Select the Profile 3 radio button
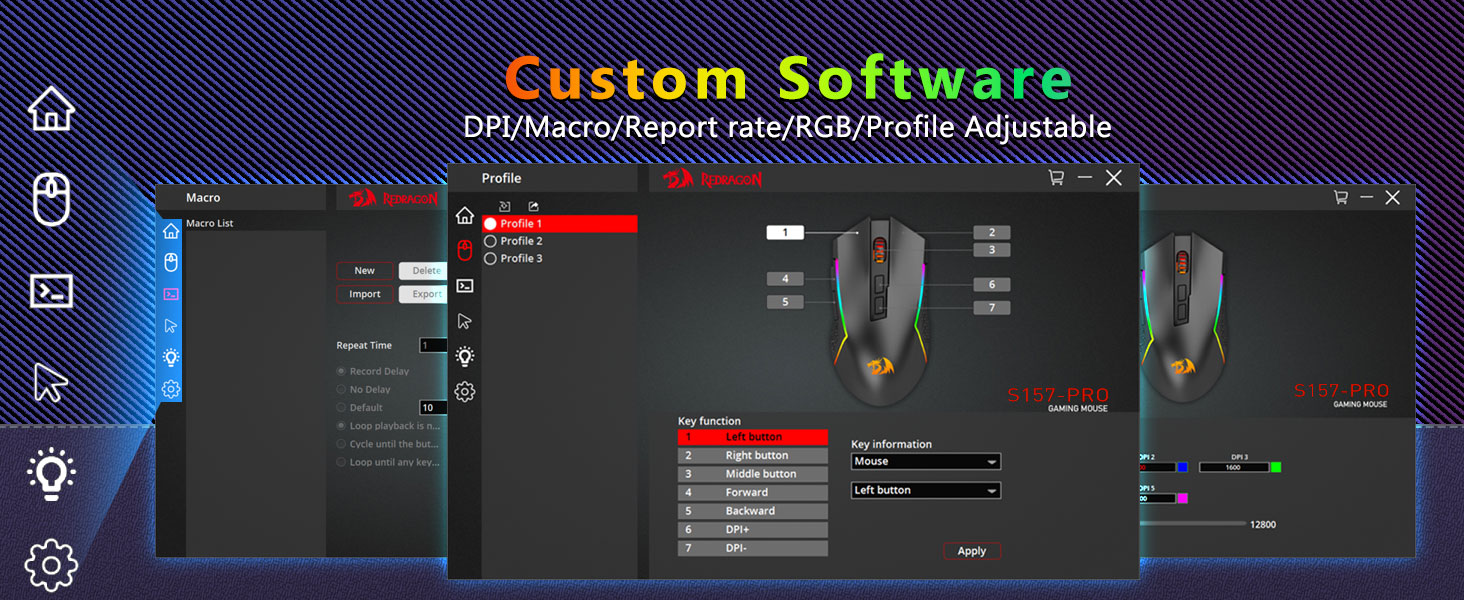 (x=490, y=259)
